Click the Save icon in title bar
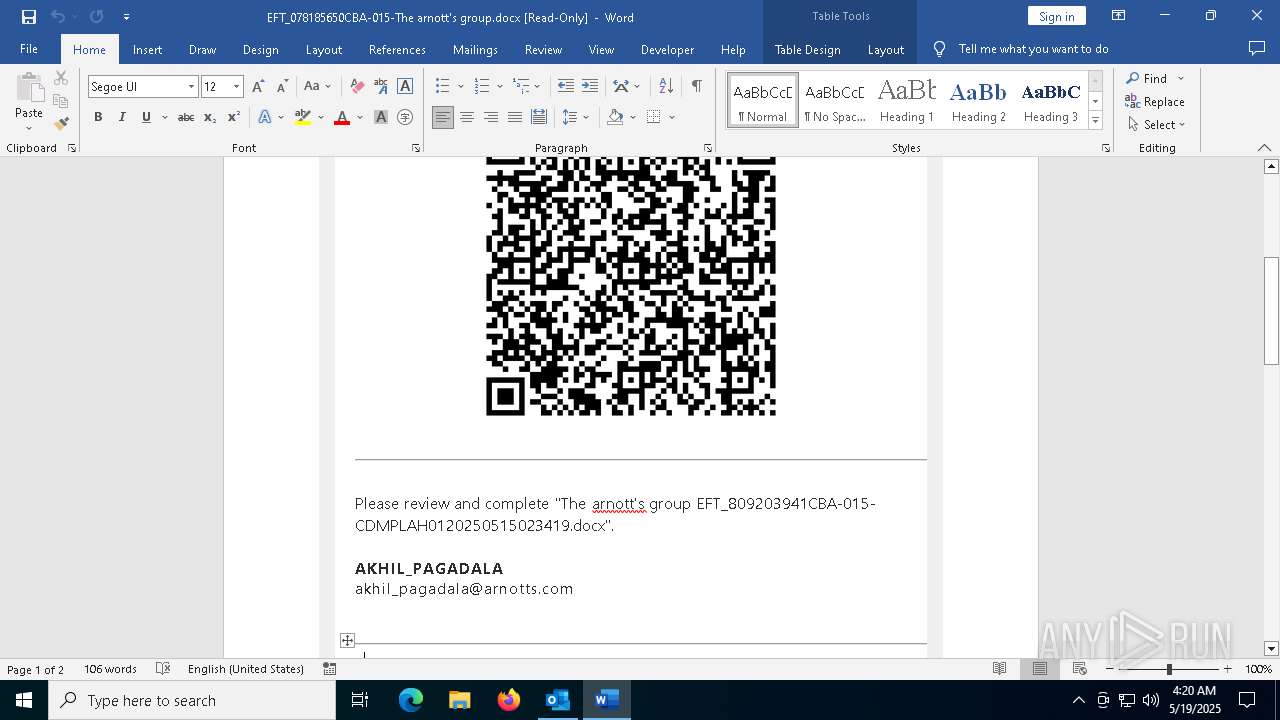Screen dimensions: 1280x720 coord(29,17)
